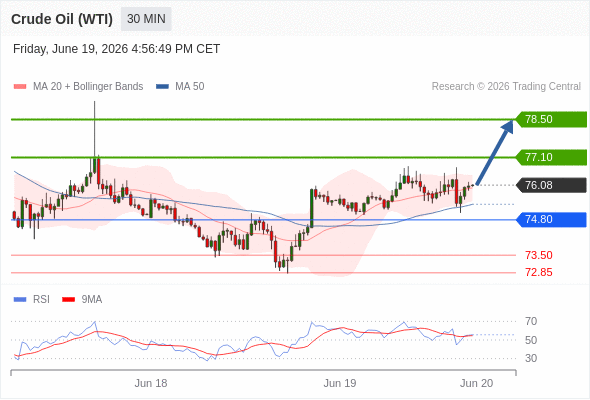Click the tall spike candle wick top
Viewport: 590px width, 400px height.
tap(94, 102)
